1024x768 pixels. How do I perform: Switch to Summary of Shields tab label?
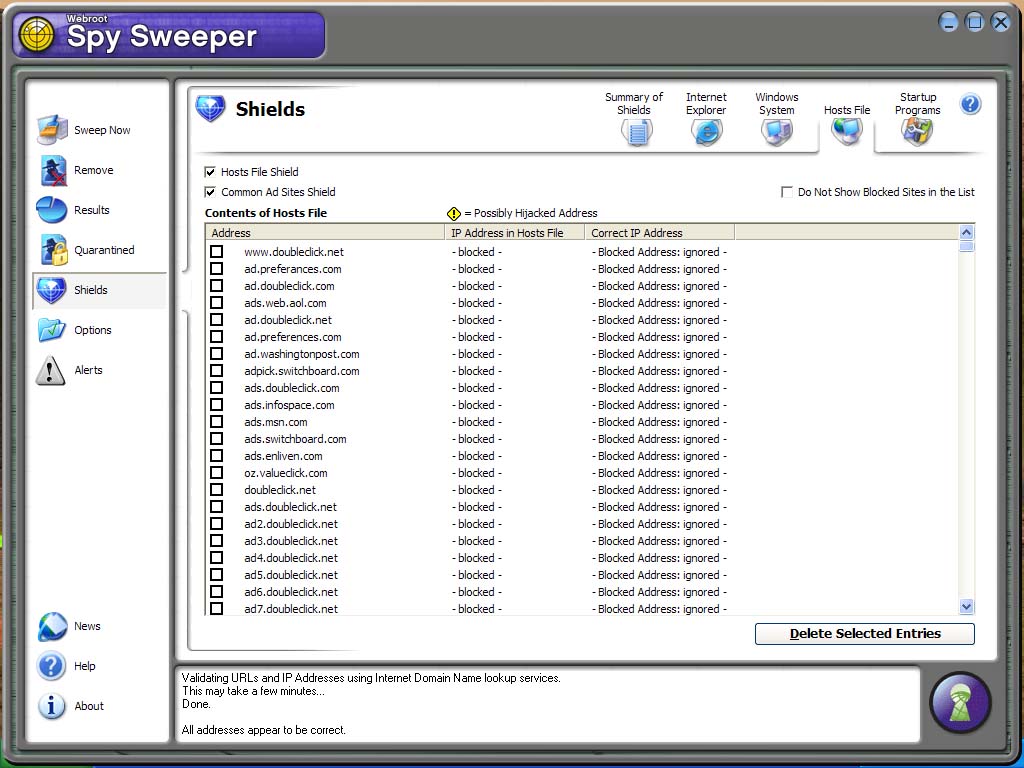pyautogui.click(x=633, y=103)
